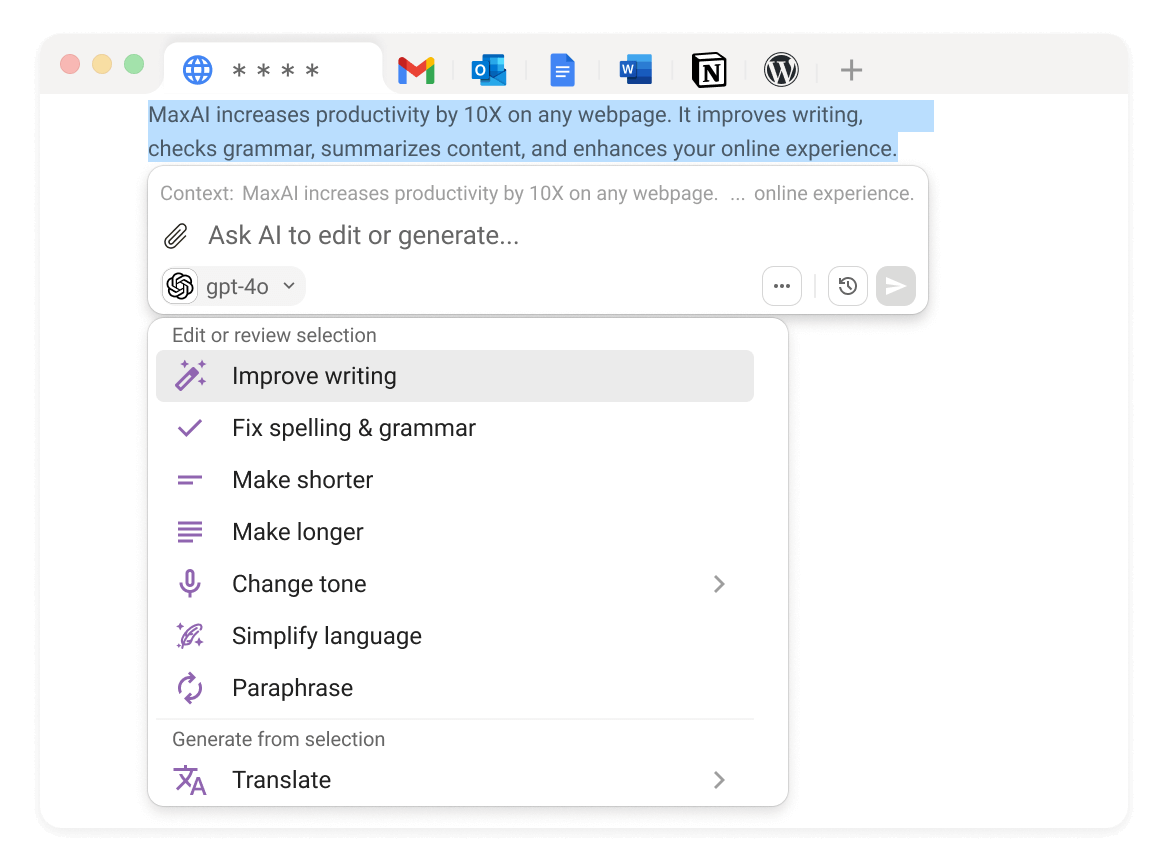Click the send arrow button
This screenshot has height=864, width=1168.
[895, 286]
